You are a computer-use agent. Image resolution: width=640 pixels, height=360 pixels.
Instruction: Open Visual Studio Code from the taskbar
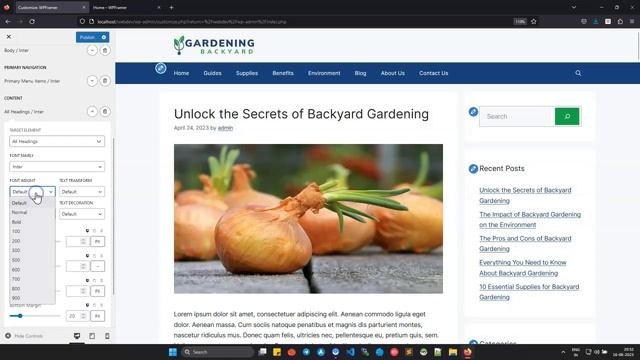click(350, 352)
